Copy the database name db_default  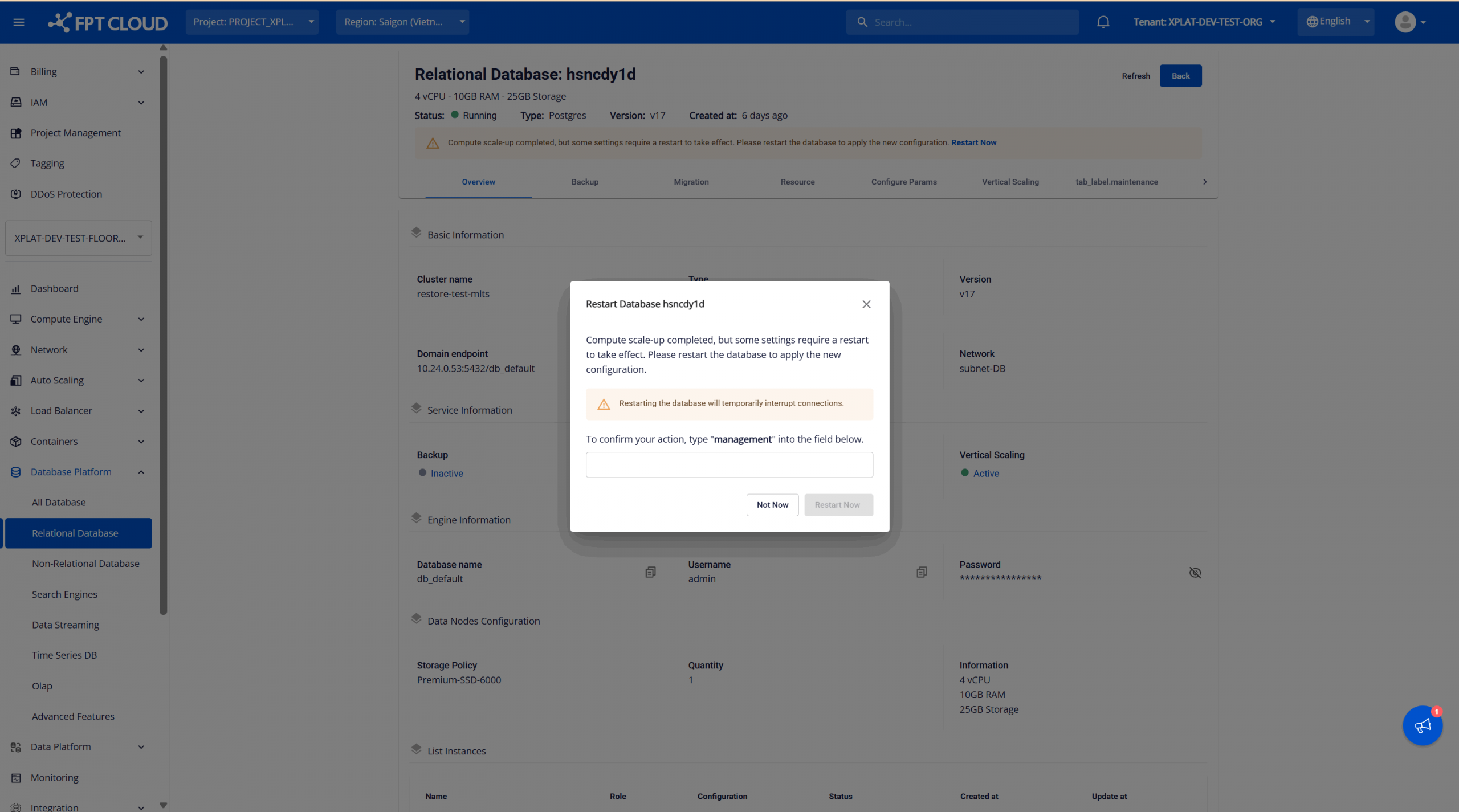650,572
